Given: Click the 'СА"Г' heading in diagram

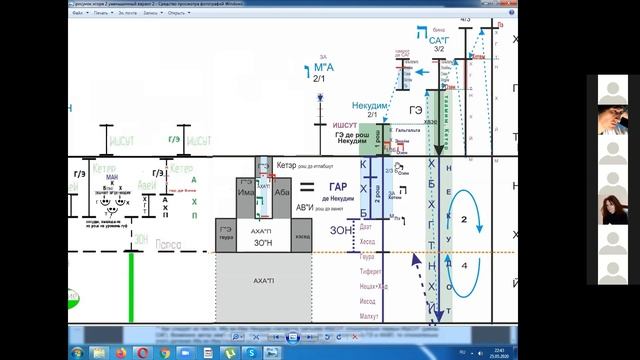Looking at the screenshot, I should click(439, 40).
